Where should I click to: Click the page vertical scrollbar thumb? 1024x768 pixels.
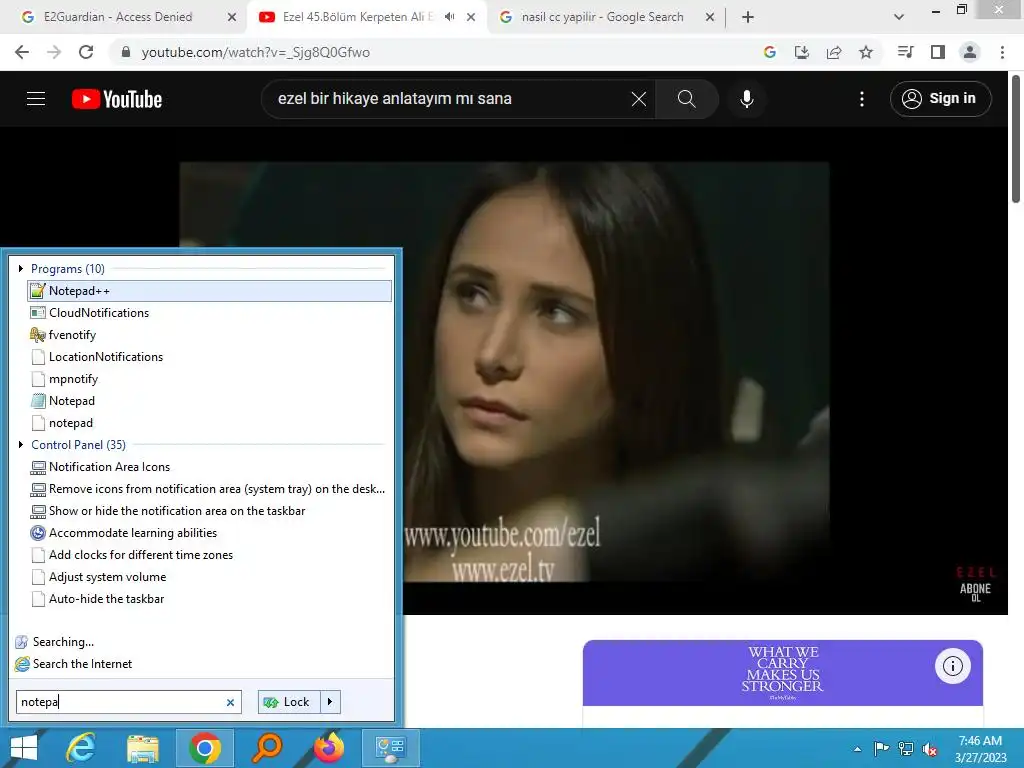(x=1016, y=138)
